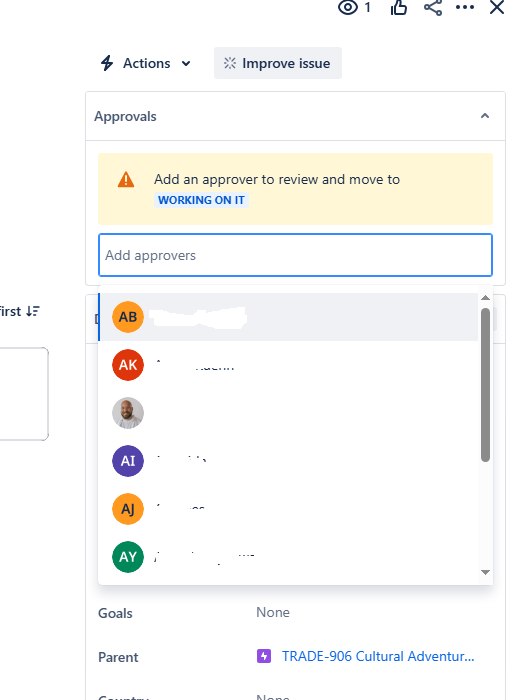Click the watchers eye icon
526x700 pixels.
pyautogui.click(x=348, y=8)
